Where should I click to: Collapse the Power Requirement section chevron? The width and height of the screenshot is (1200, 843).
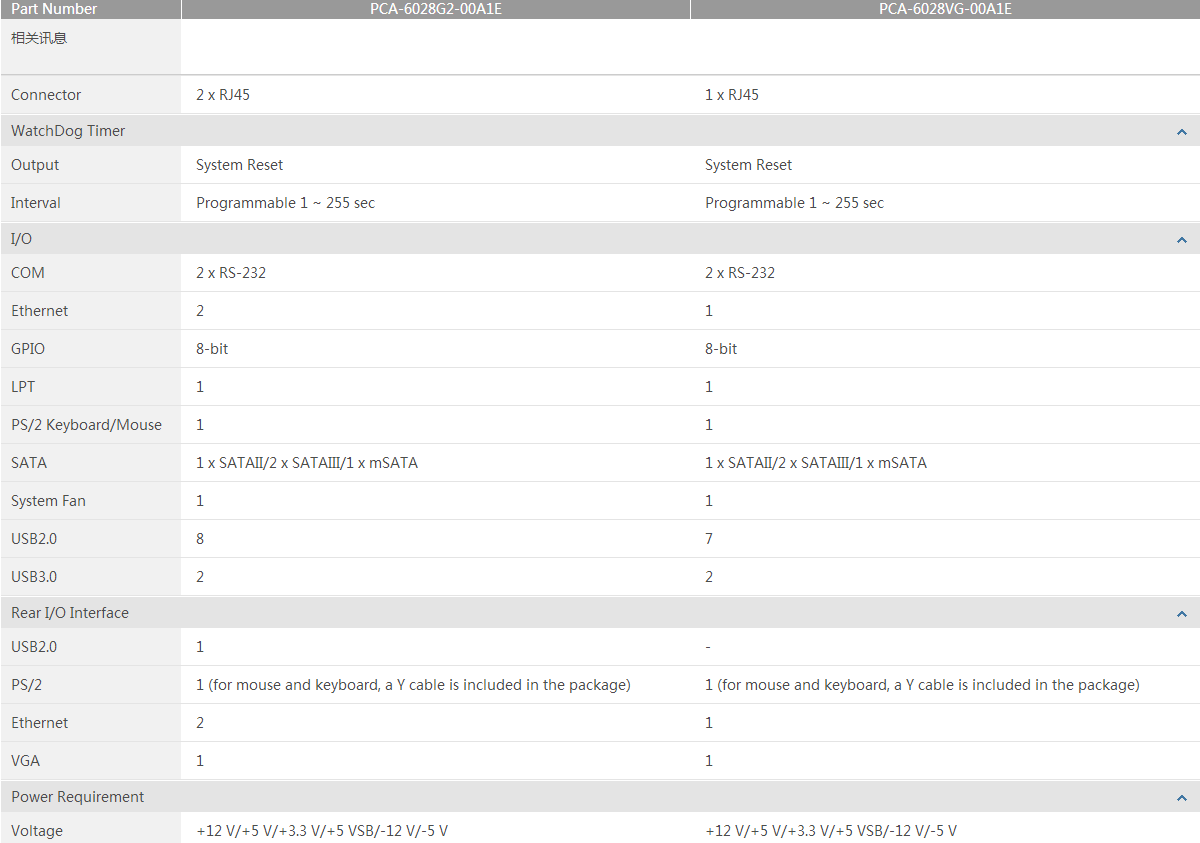1181,798
